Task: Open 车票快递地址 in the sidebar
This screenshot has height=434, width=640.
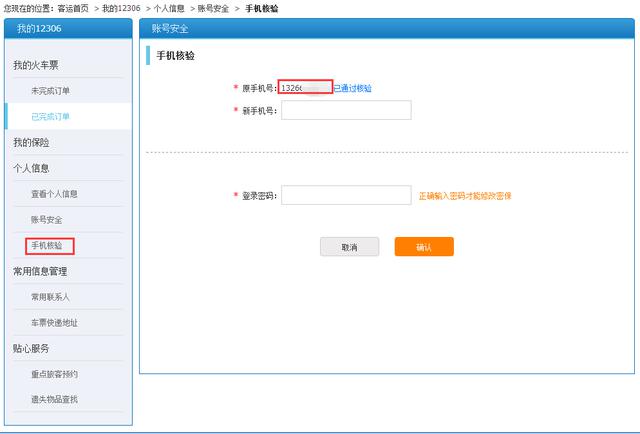Action: [x=54, y=323]
